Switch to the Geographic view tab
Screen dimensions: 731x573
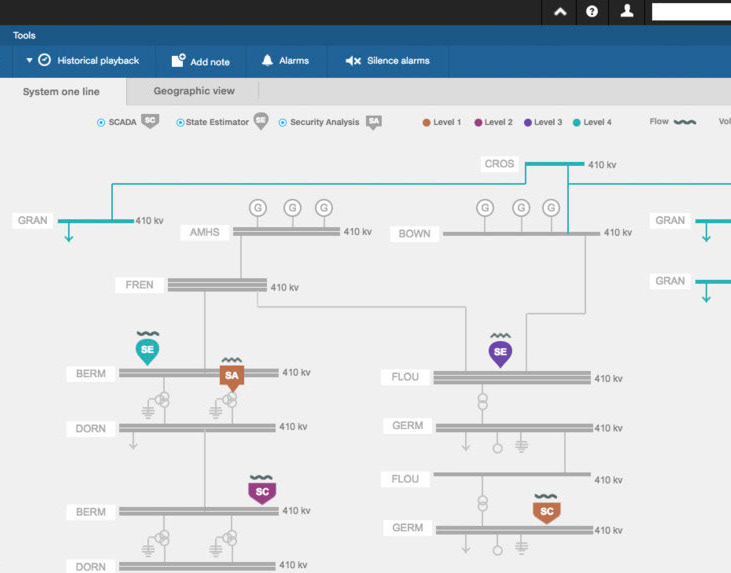click(194, 91)
